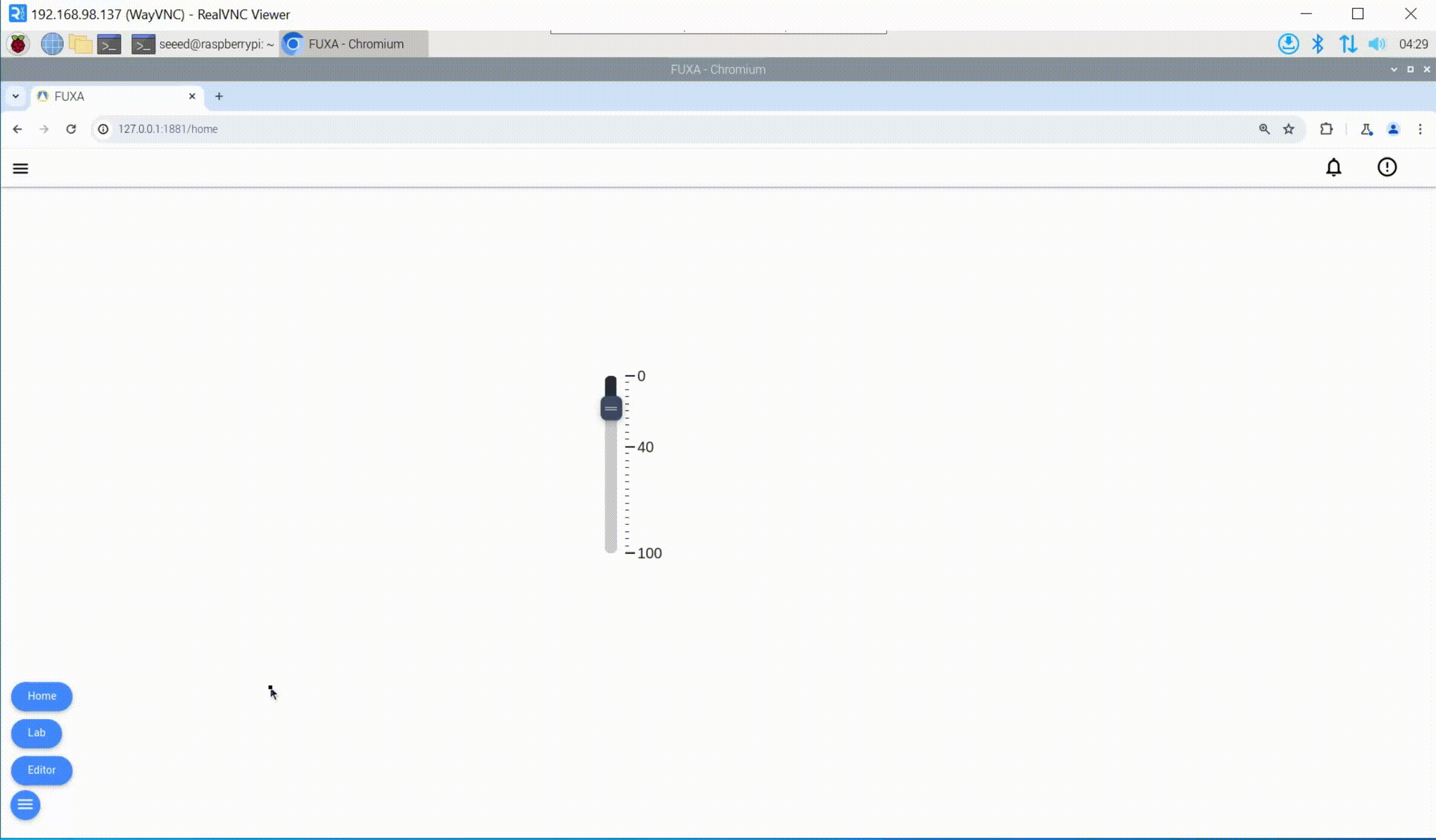Open the Lab view button
This screenshot has width=1436, height=840.
36,733
